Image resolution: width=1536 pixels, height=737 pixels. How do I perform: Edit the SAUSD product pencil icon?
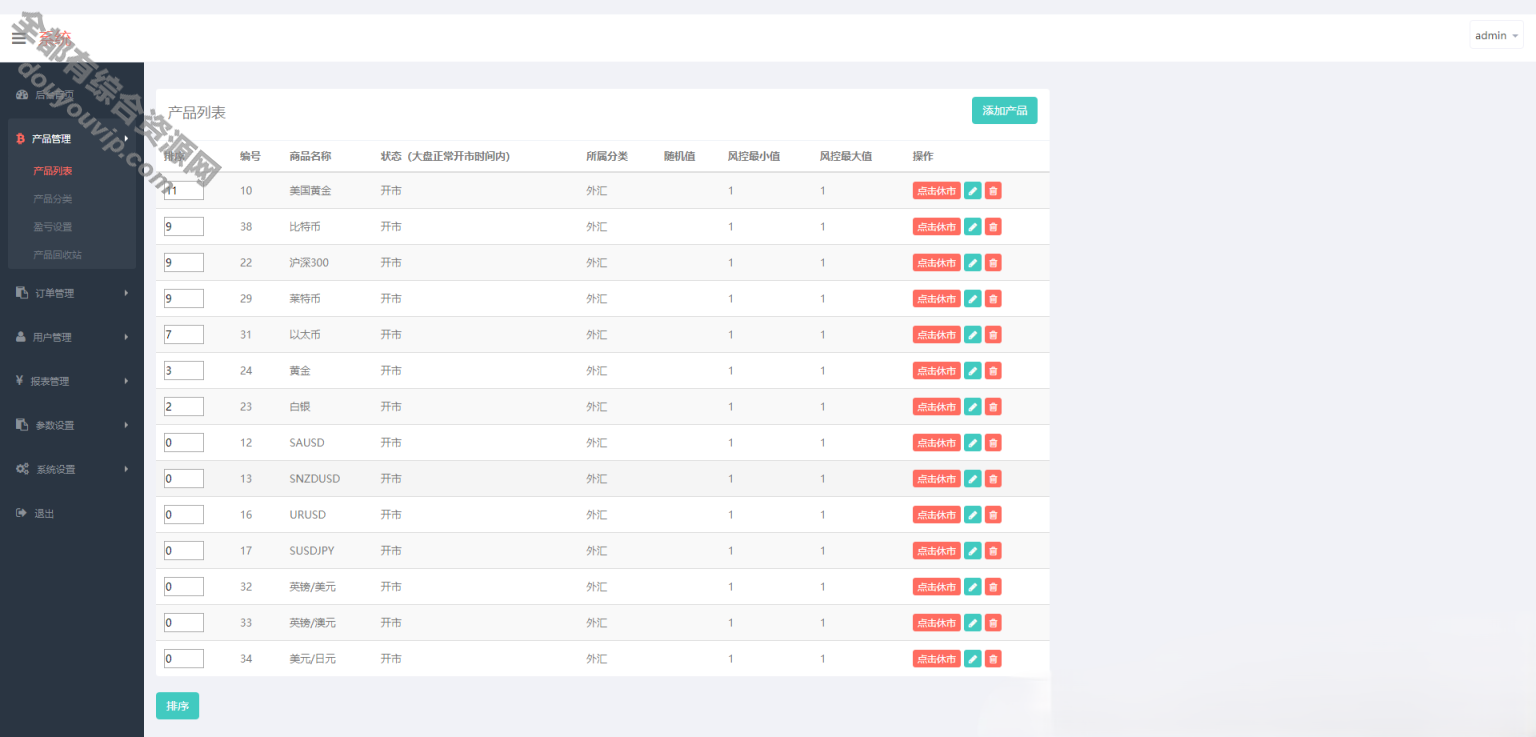972,443
